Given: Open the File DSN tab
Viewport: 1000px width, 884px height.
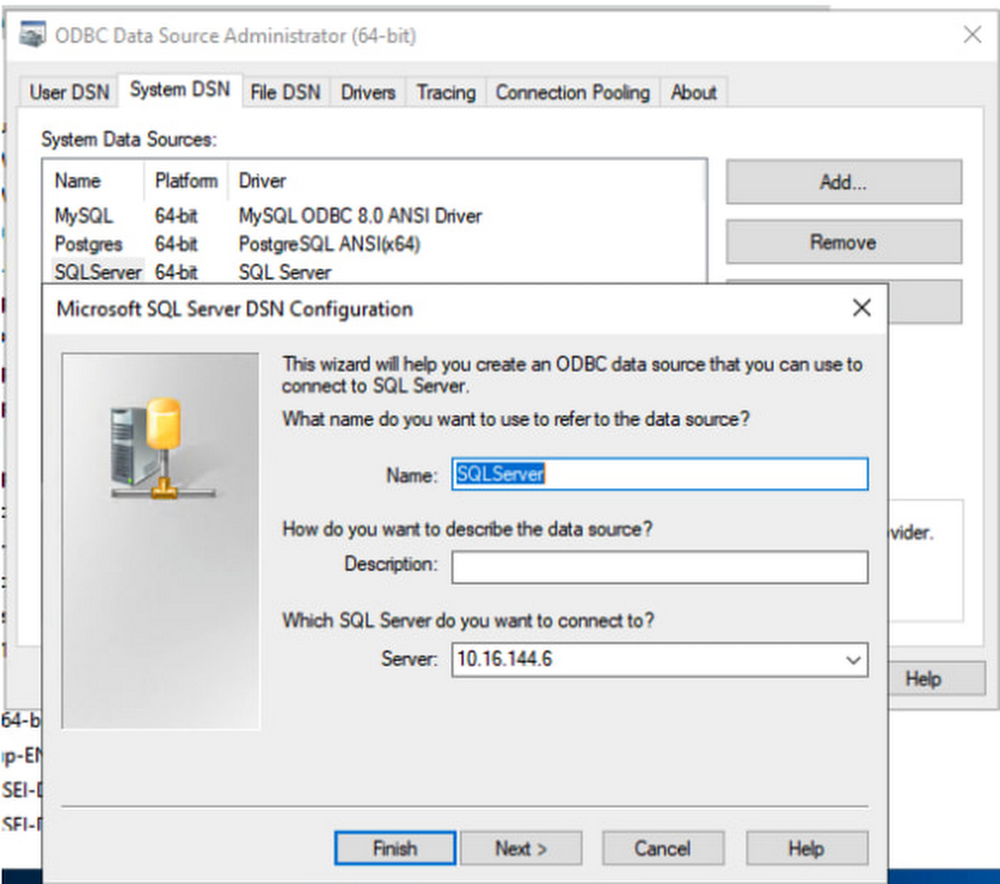Looking at the screenshot, I should pyautogui.click(x=286, y=92).
